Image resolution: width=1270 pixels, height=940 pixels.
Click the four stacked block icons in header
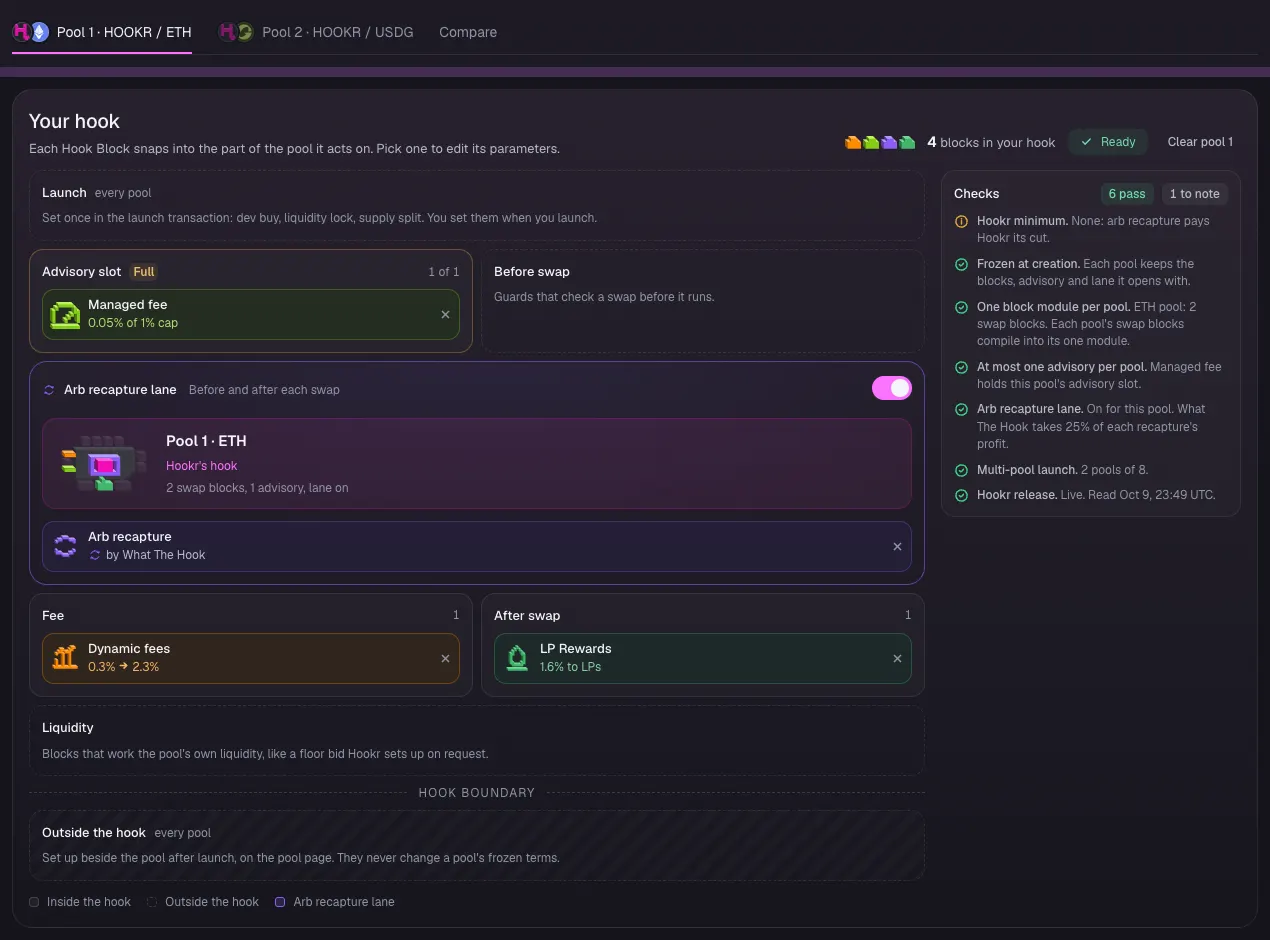coord(880,142)
